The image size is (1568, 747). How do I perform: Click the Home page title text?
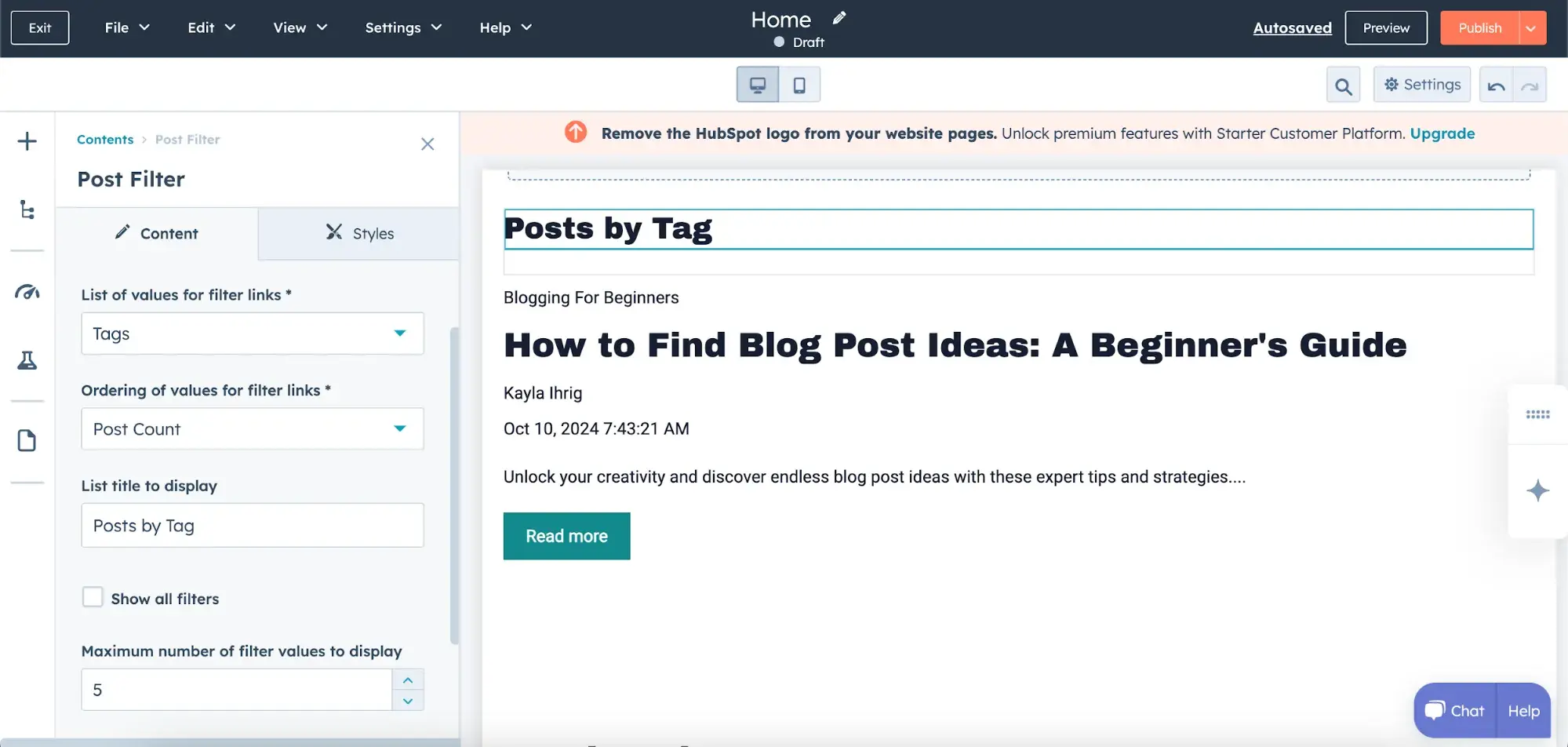(x=780, y=20)
